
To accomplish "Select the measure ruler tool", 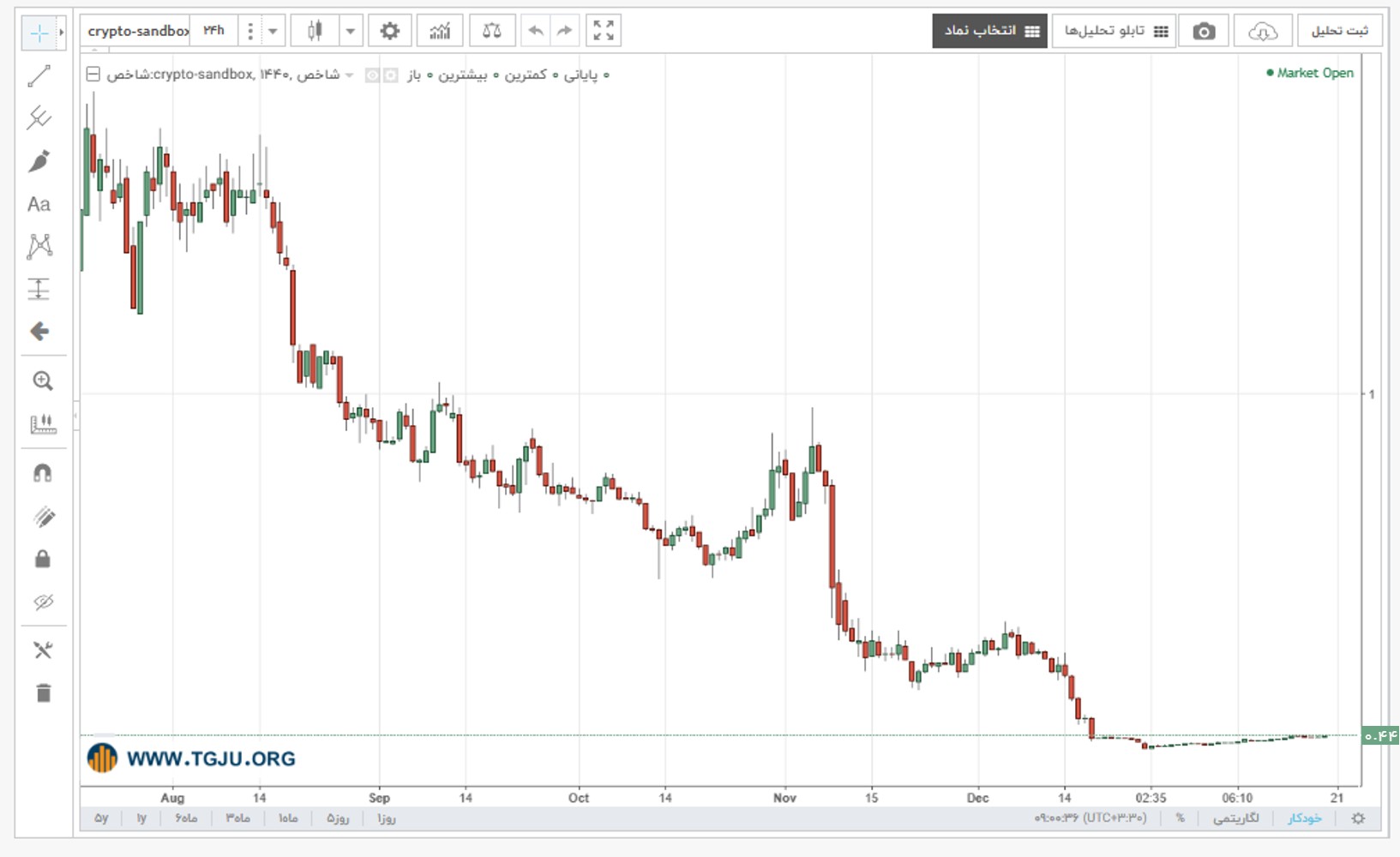I will [x=42, y=424].
